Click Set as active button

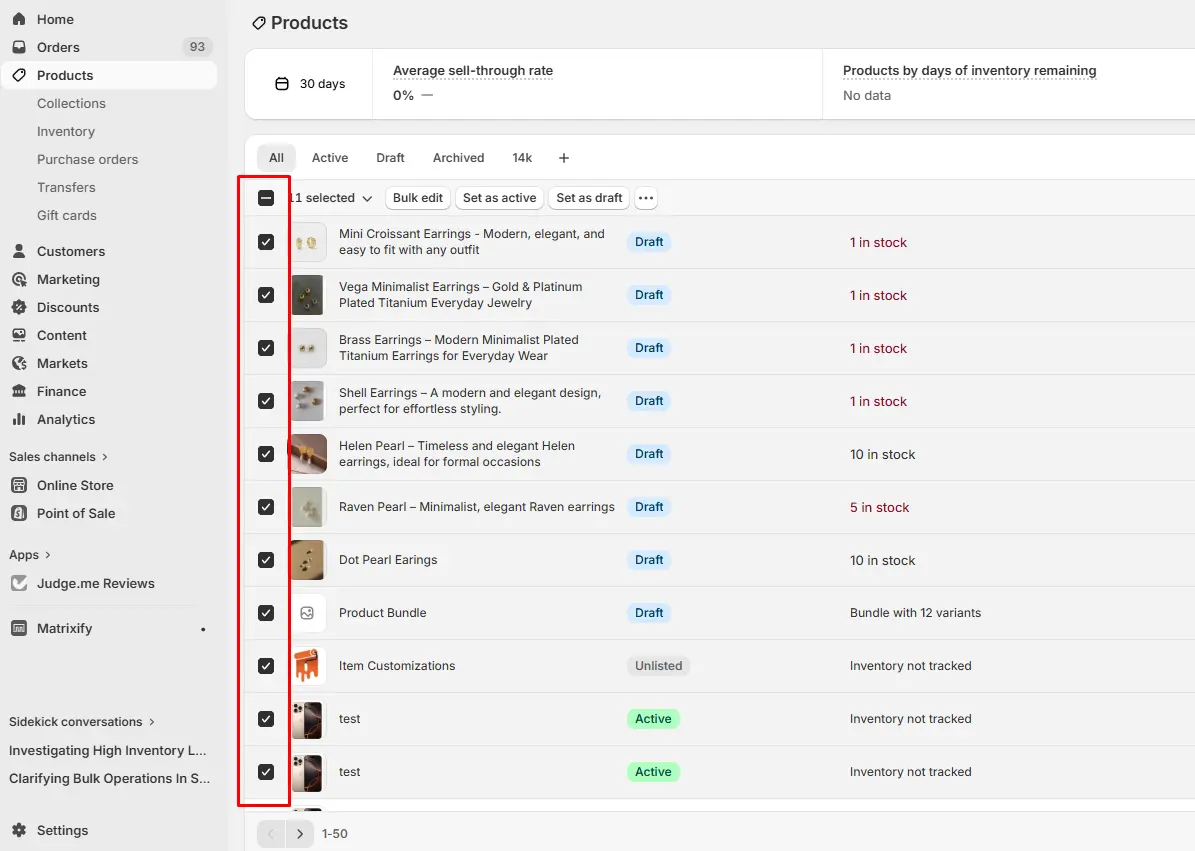click(499, 198)
